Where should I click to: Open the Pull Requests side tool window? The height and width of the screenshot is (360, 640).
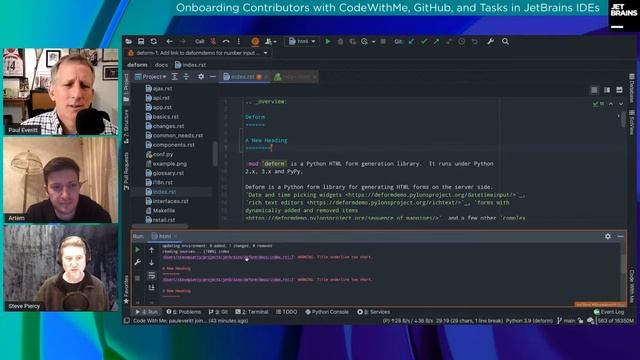point(126,171)
